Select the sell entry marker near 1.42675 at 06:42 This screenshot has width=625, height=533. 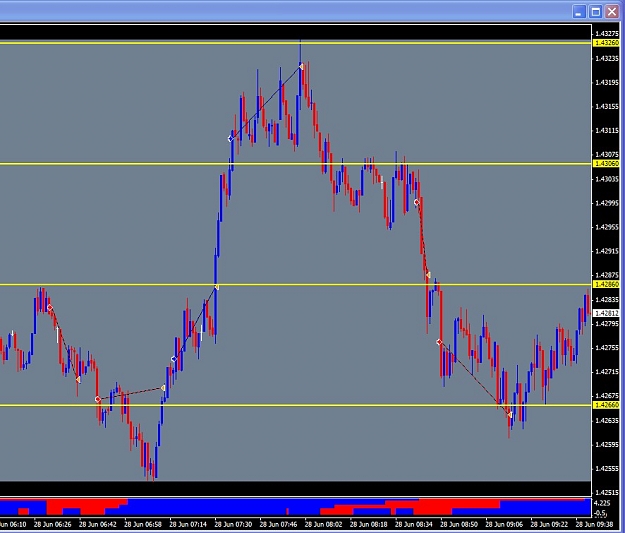(x=98, y=399)
